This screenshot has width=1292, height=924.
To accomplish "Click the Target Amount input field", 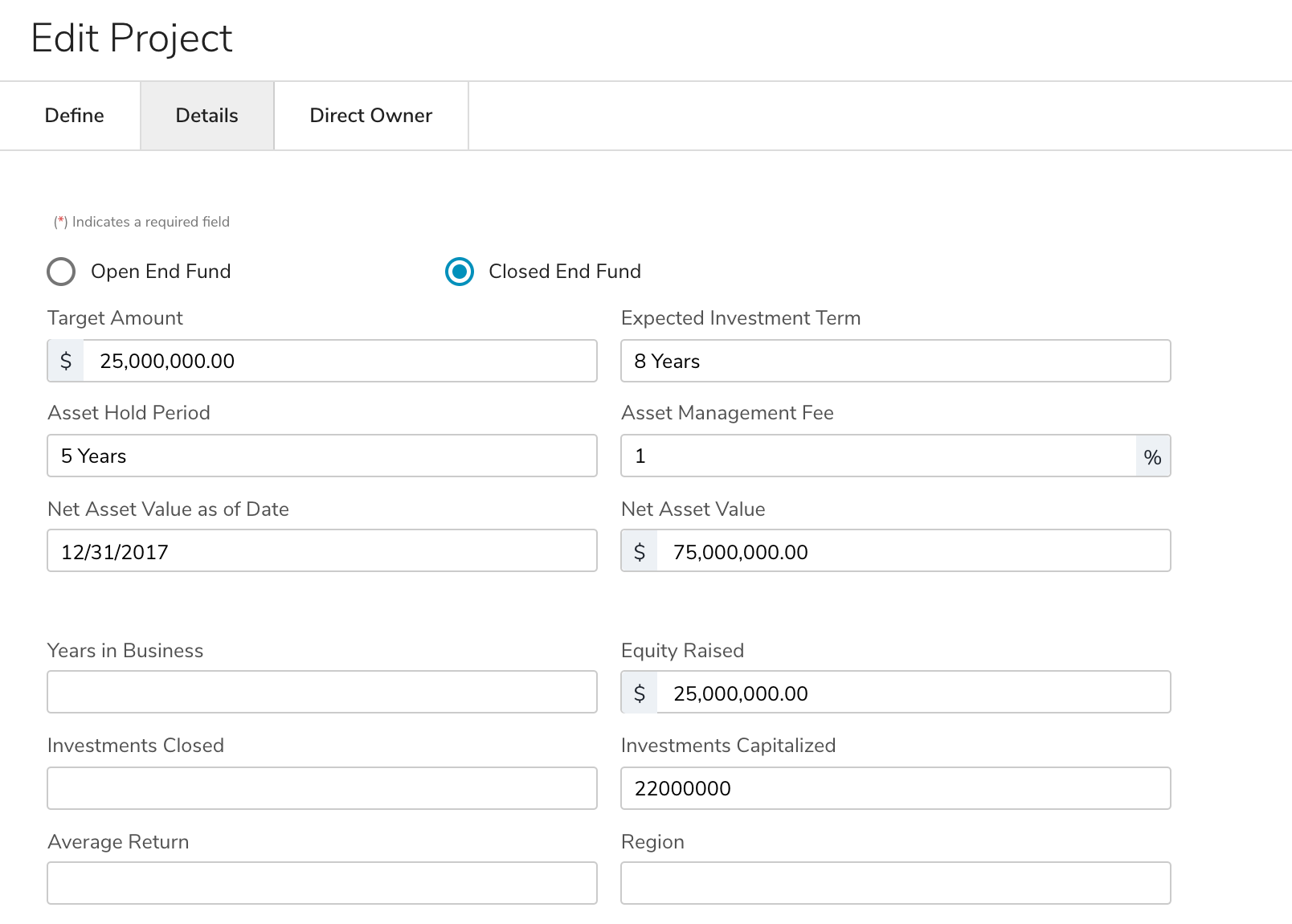I will (x=339, y=361).
